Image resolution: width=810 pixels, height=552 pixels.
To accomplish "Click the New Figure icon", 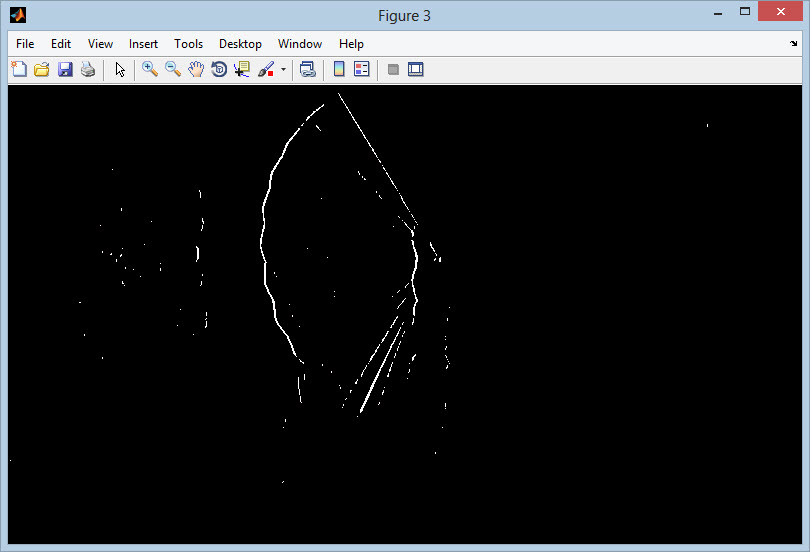I will pyautogui.click(x=19, y=69).
